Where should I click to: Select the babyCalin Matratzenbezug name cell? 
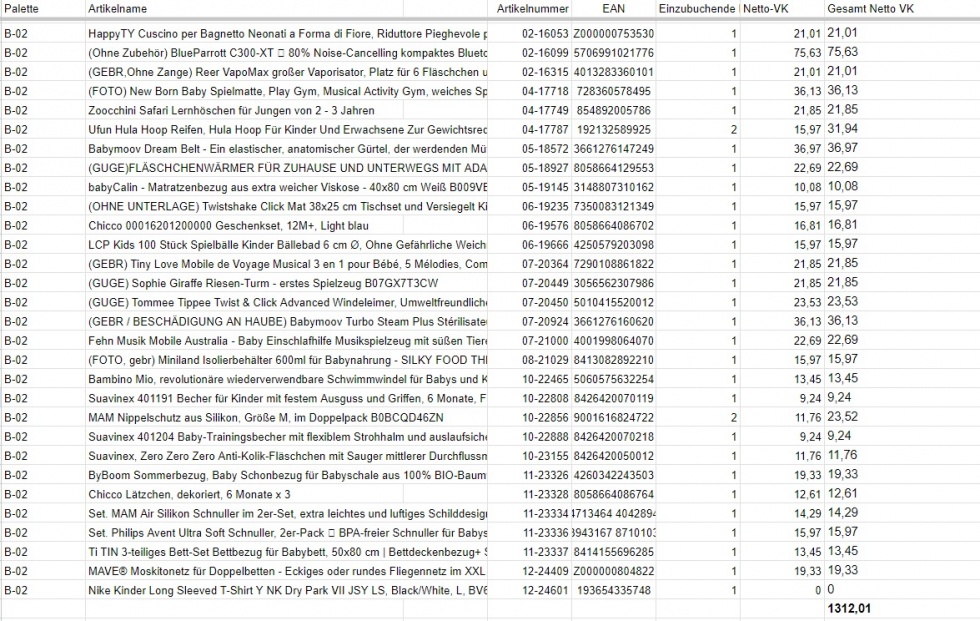[288, 187]
